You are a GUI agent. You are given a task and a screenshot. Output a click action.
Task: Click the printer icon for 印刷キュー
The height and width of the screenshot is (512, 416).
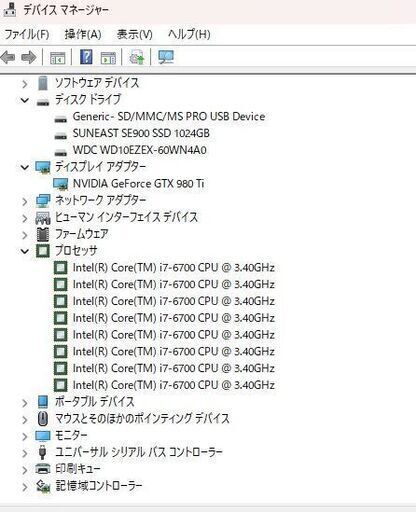[x=43, y=469]
